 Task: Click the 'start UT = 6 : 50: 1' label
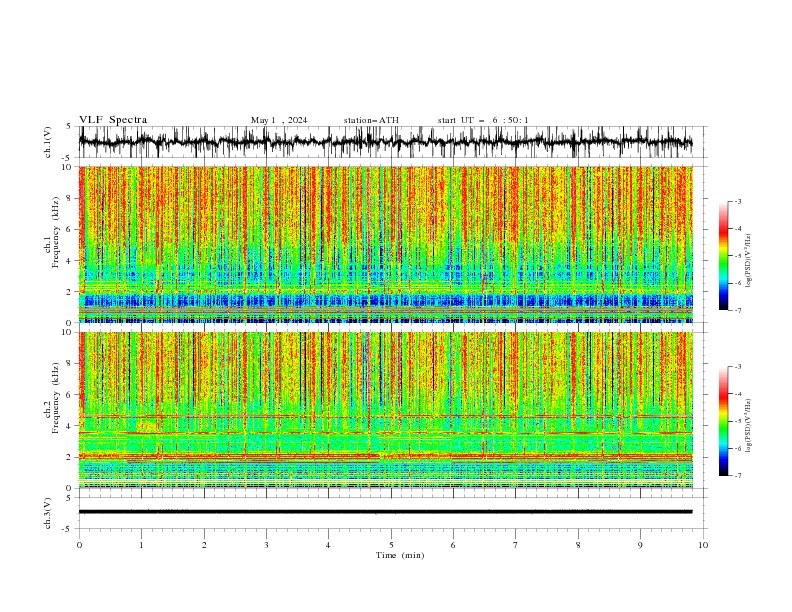click(x=483, y=120)
